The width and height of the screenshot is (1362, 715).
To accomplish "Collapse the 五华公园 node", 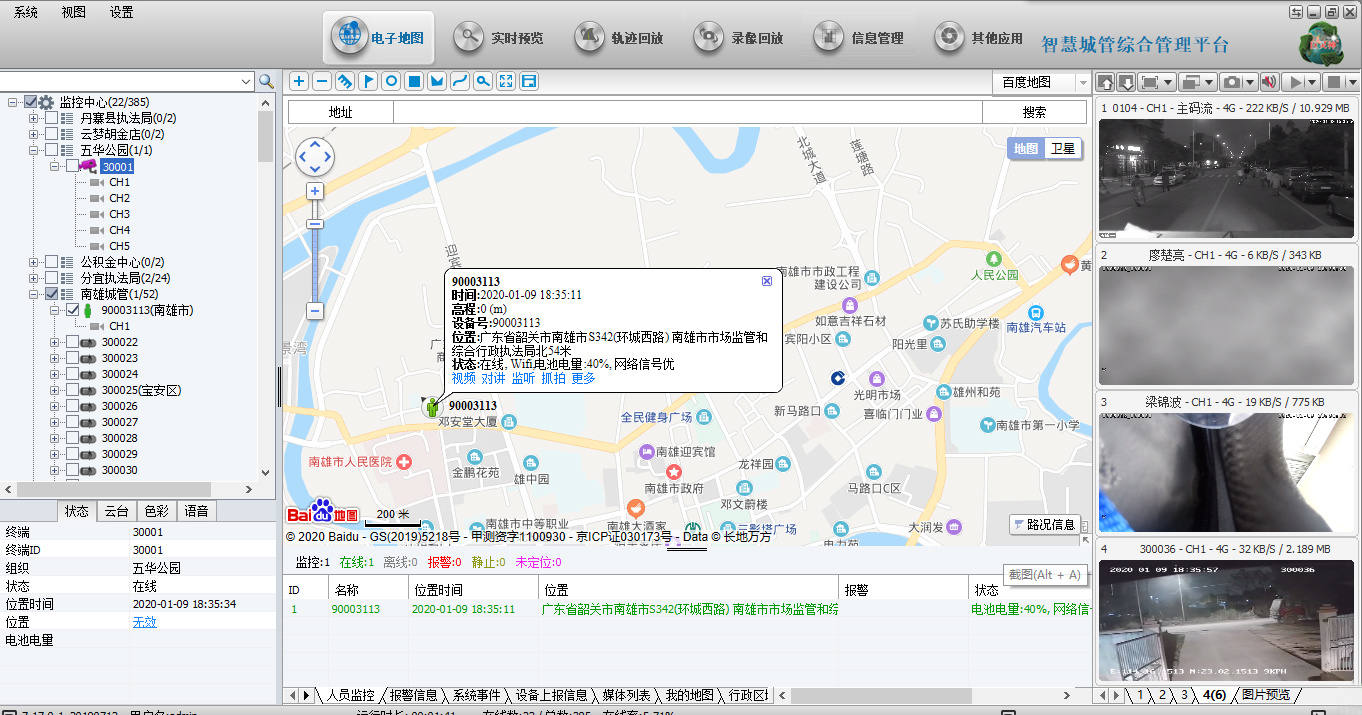I will tap(35, 150).
